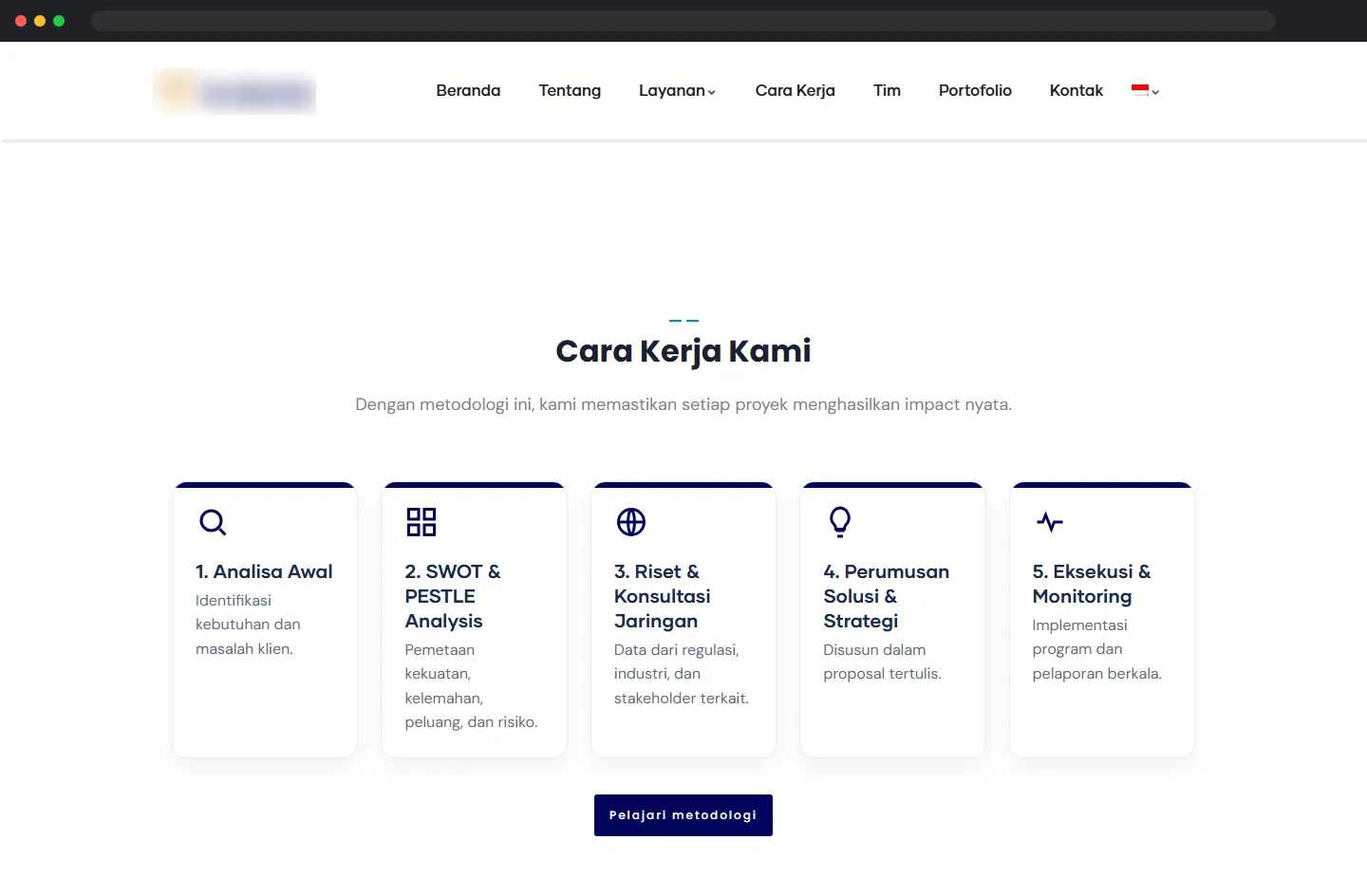
Task: Expand the Layanan dropdown menu
Action: 677,90
